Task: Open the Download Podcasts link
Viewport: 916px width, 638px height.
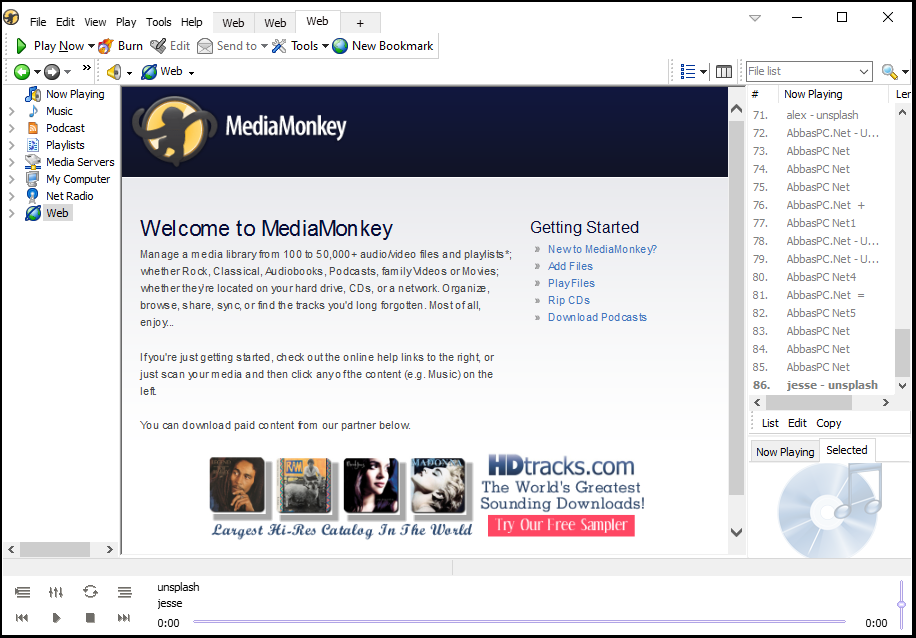Action: [597, 317]
